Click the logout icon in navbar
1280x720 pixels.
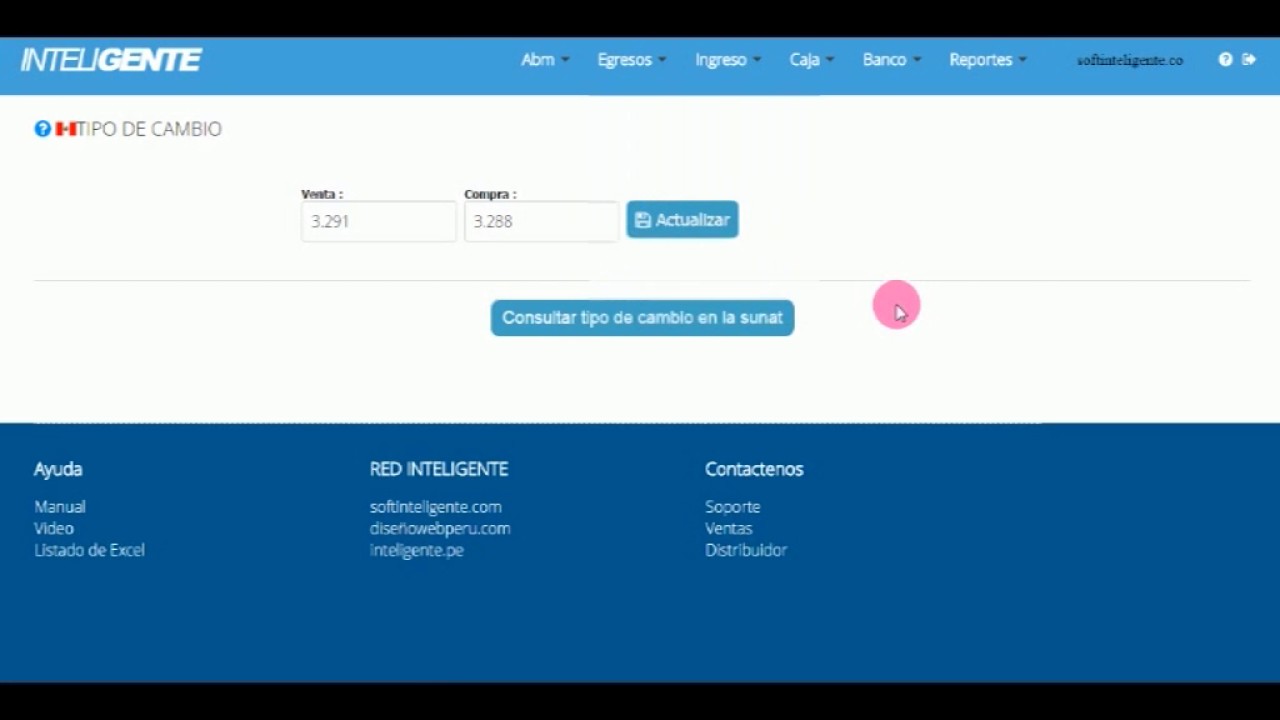pyautogui.click(x=1249, y=60)
